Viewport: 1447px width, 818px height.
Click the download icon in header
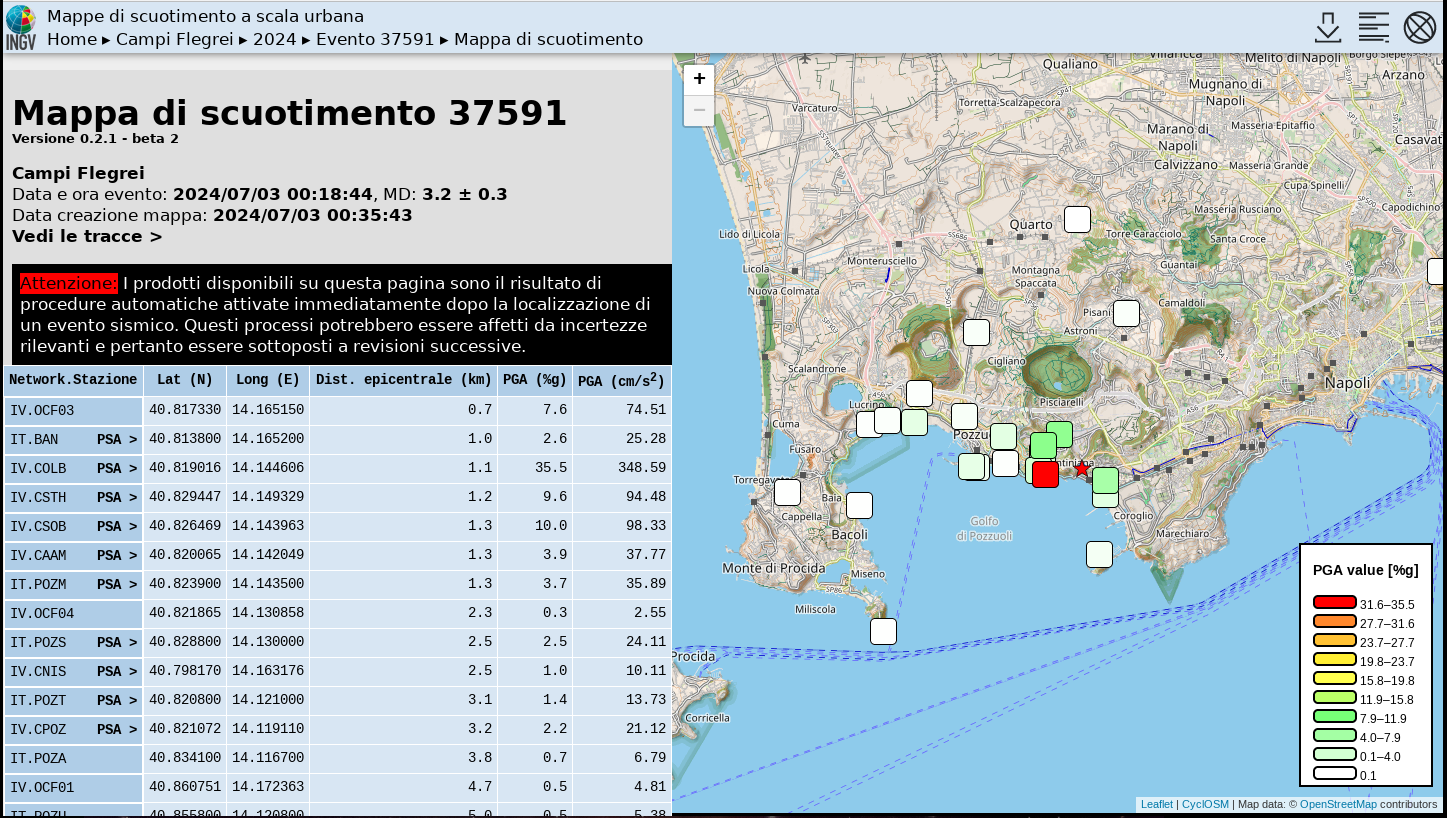1327,28
